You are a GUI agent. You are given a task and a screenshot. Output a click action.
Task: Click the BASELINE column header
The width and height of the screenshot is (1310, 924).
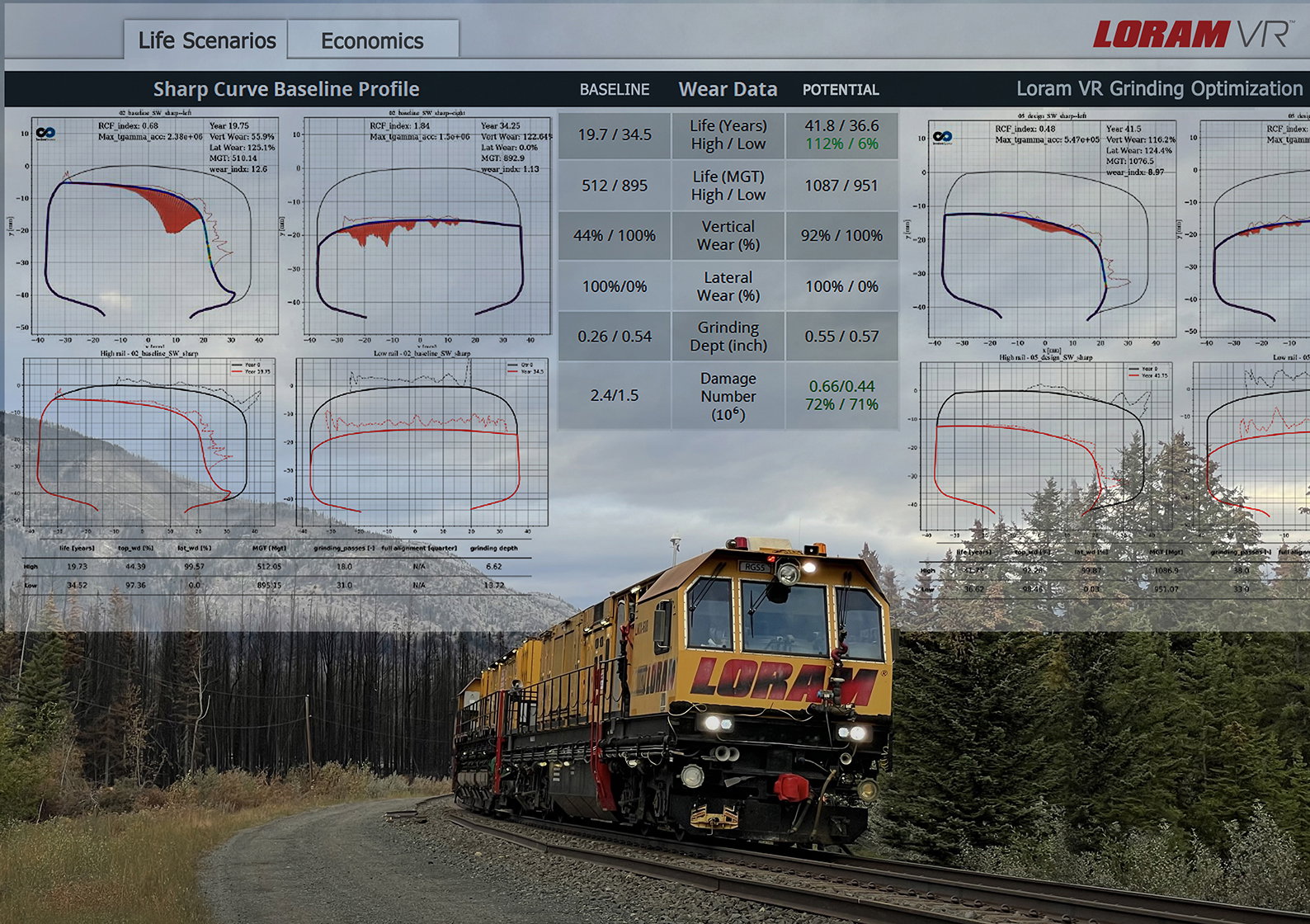coord(615,90)
